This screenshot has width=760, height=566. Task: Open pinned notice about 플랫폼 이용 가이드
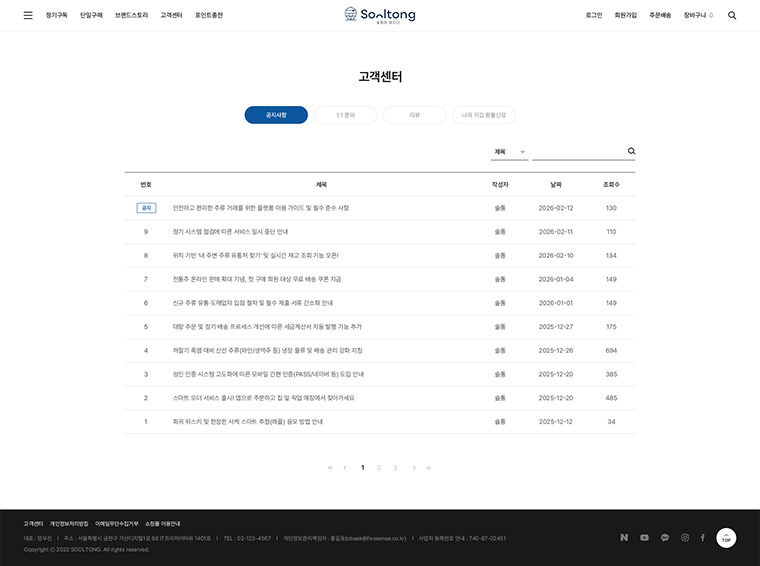[261, 208]
